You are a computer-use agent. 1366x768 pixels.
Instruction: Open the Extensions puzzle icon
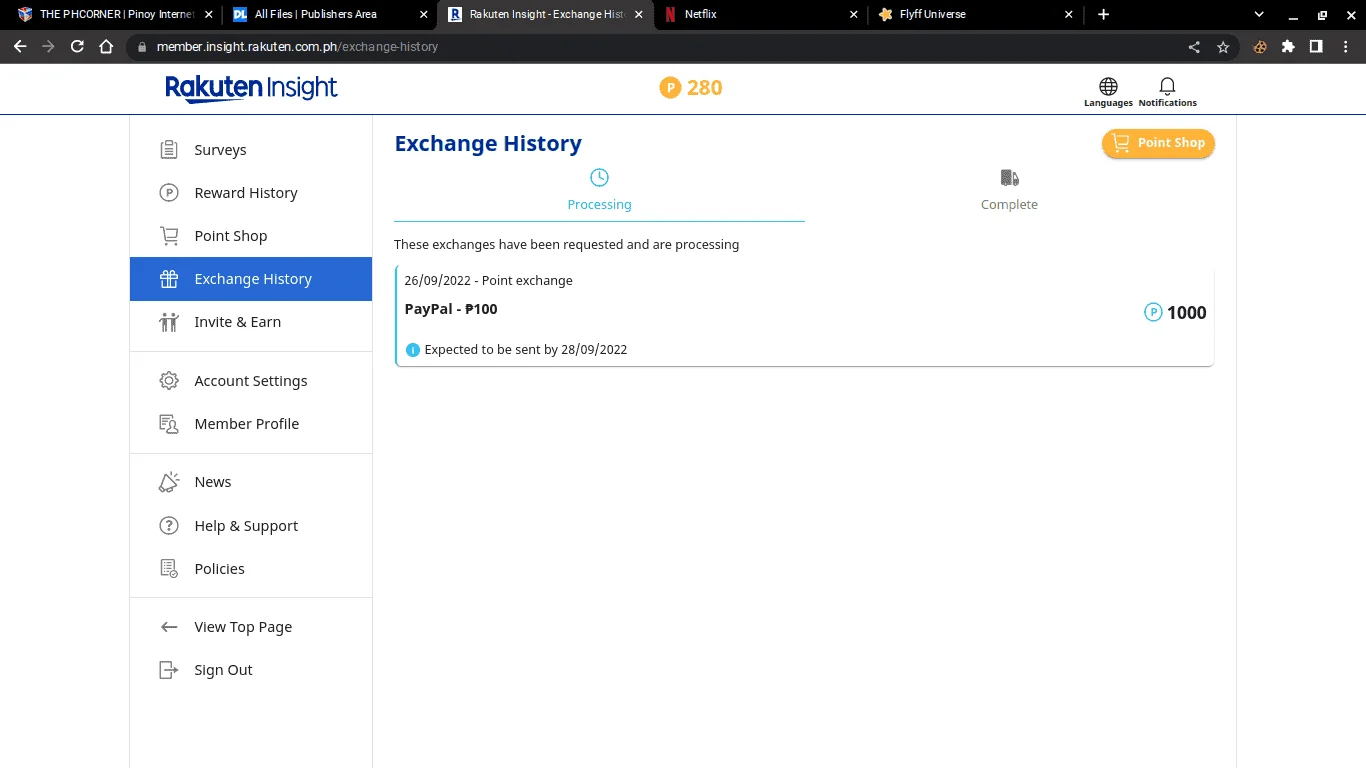[1288, 47]
